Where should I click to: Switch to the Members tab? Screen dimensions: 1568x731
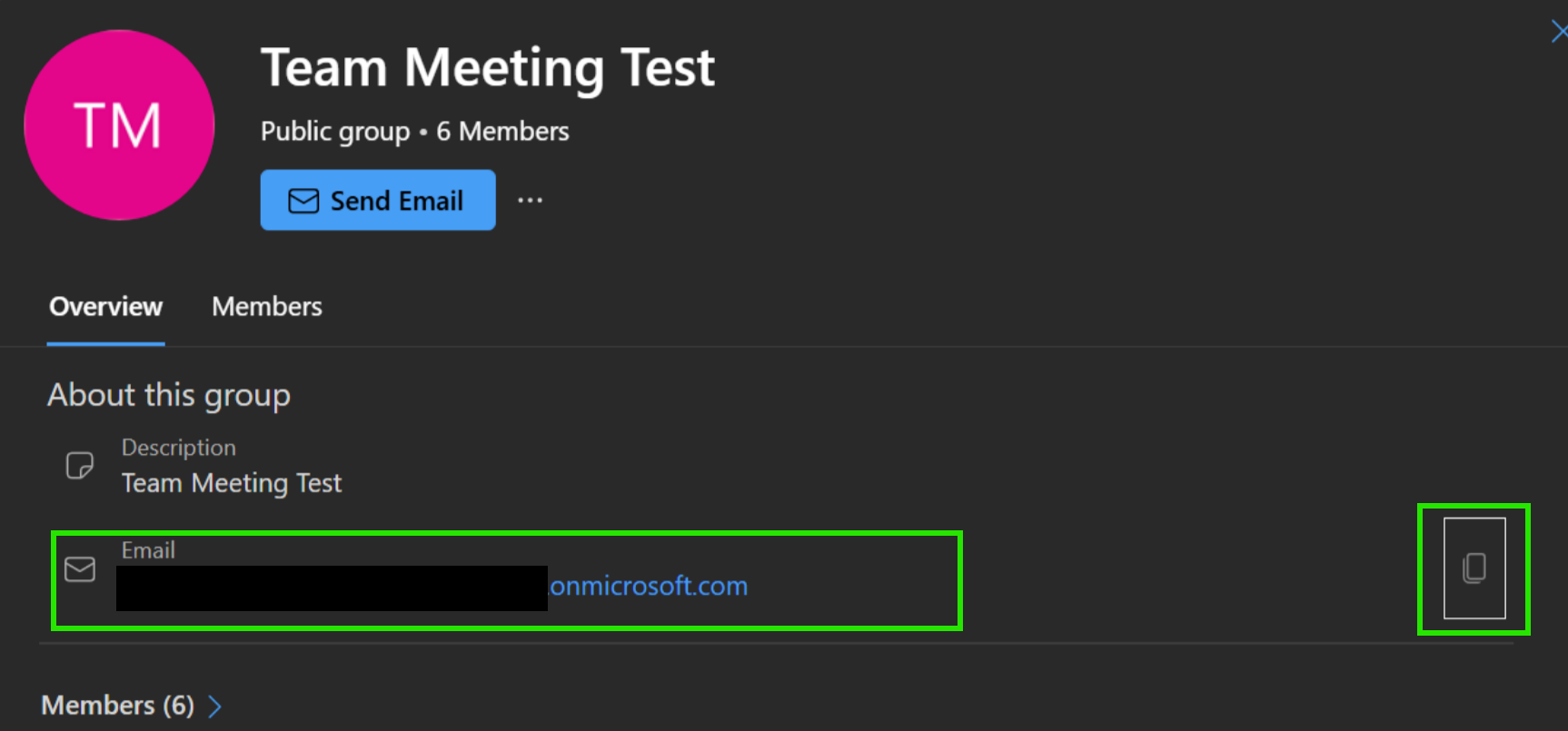point(267,307)
